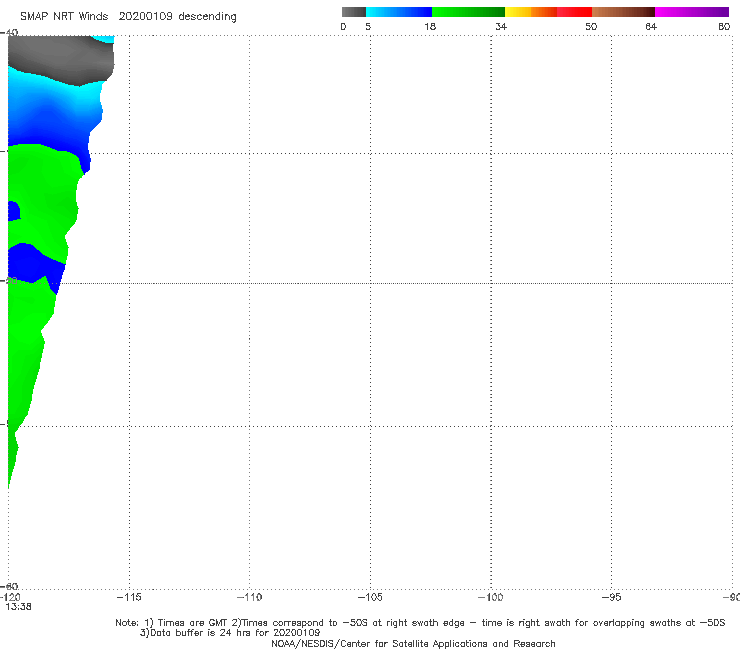Image resolution: width=740 pixels, height=650 pixels.
Task: Click the color bar label '18'
Action: (430, 26)
